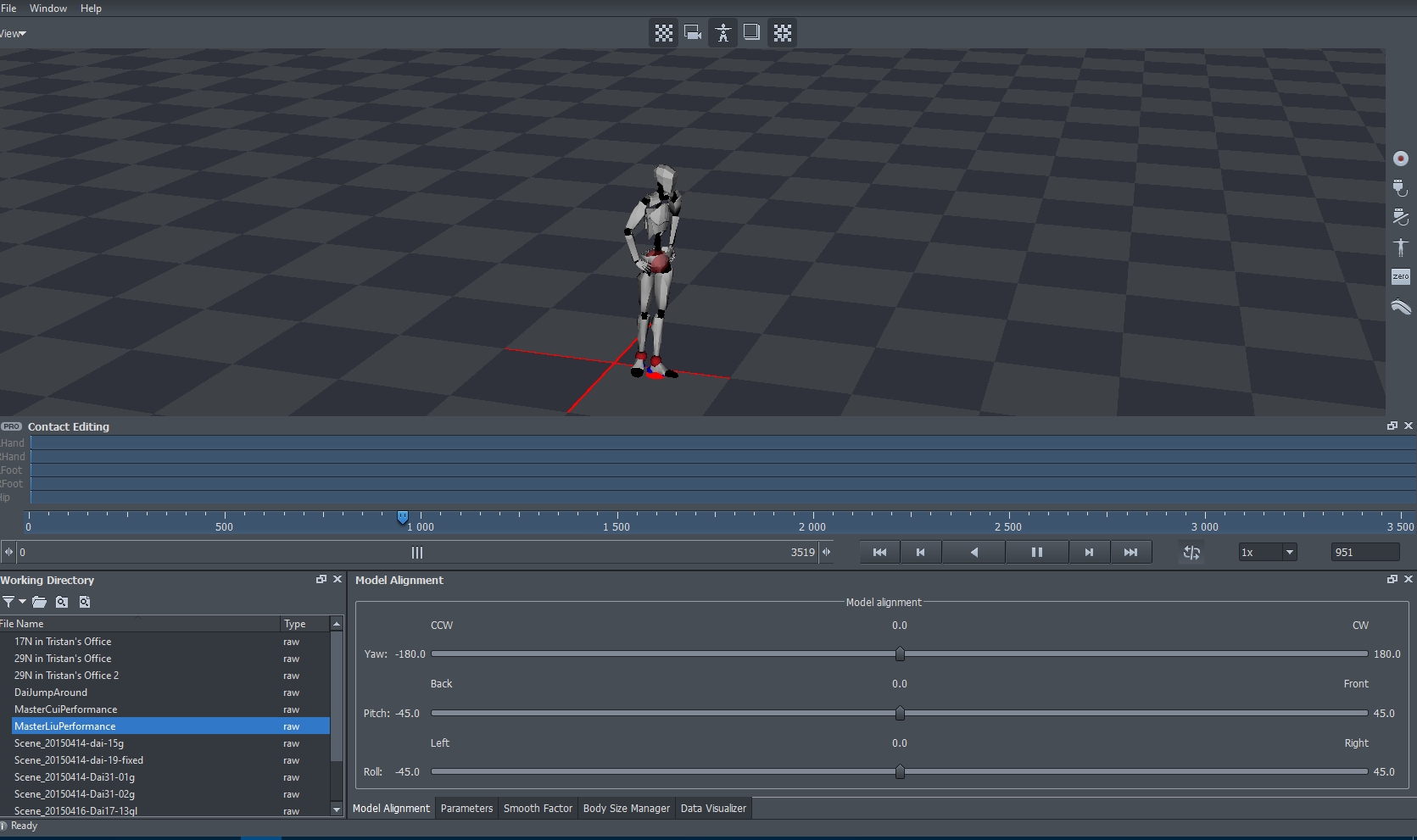Switch to the Parameters tab
Viewport: 1417px width, 840px height.
click(466, 809)
